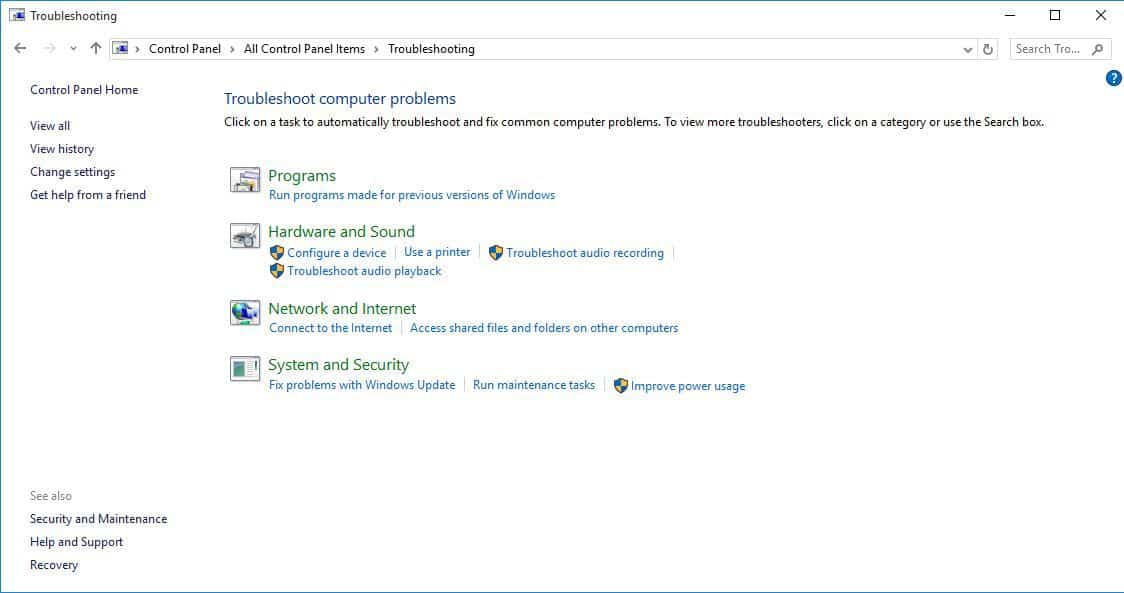
Task: Click inside the Search Troubleshooting box
Action: [x=1045, y=48]
